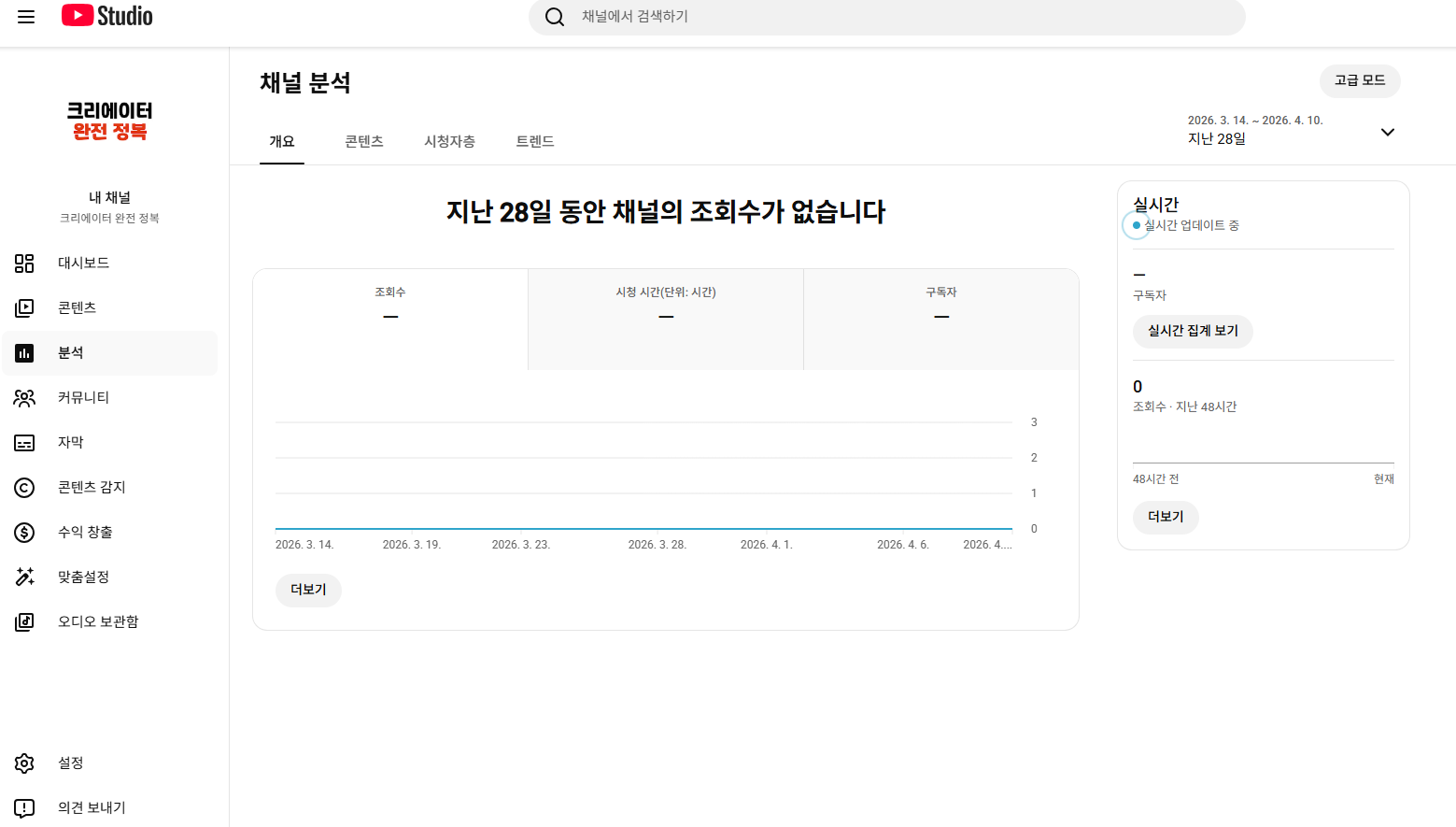Open 의견 보내기 feedback option
1456x827 pixels.
(89, 807)
